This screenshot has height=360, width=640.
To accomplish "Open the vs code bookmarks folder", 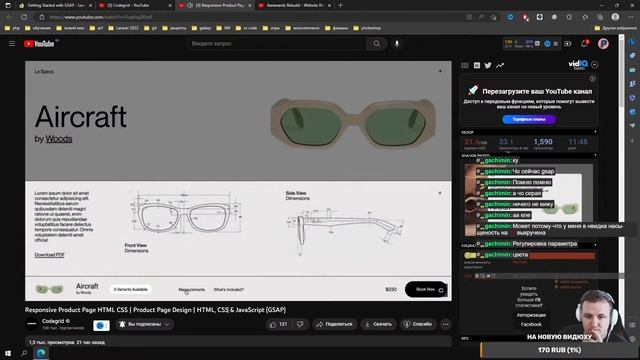I will [x=247, y=28].
